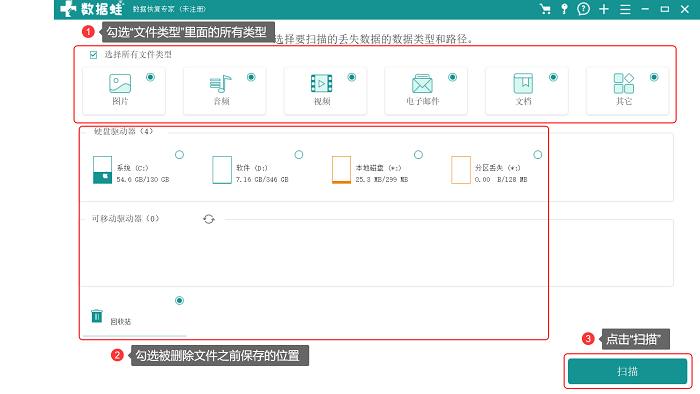This screenshot has height=394, width=700.
Task: Toggle the 选择所有文件类型 checkbox
Action: [x=93, y=55]
